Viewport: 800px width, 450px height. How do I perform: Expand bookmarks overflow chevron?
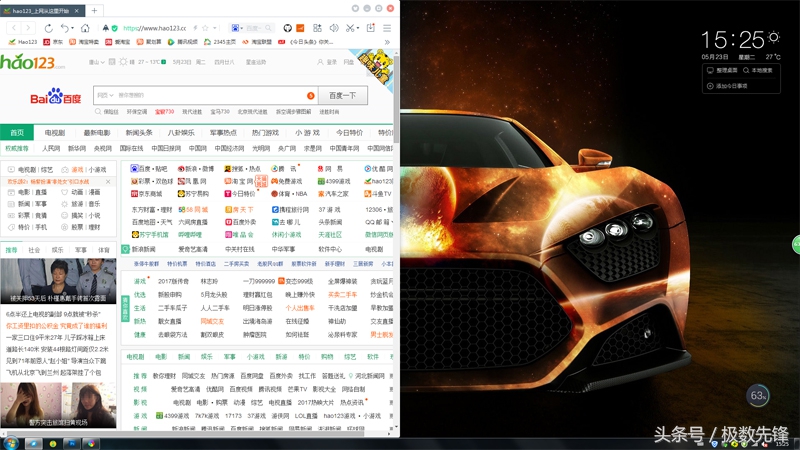tap(387, 42)
